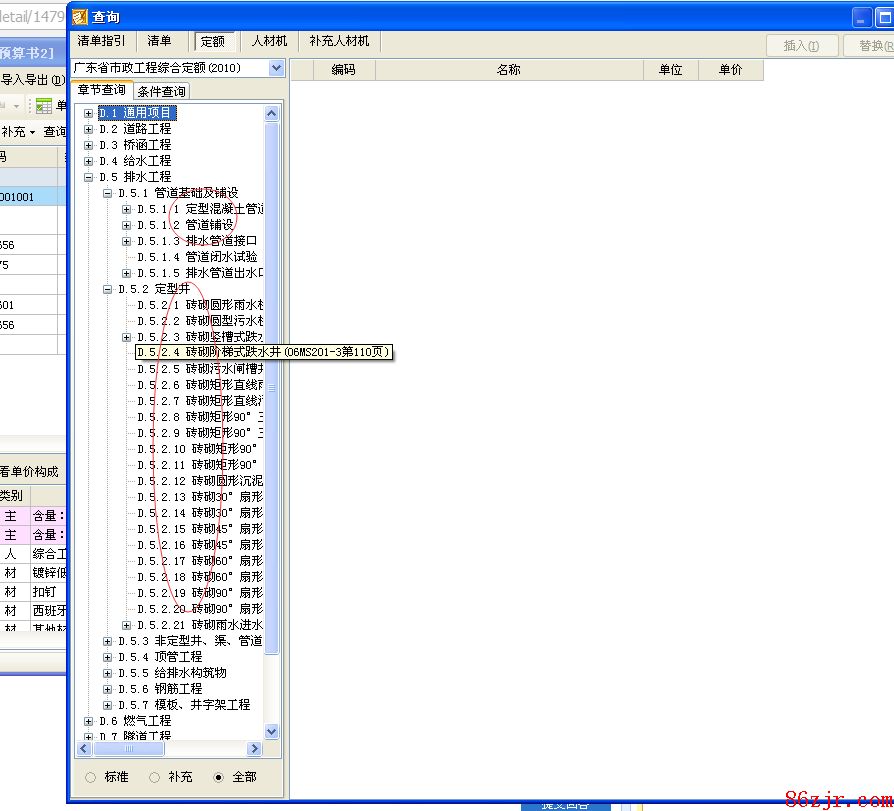
Task: Open the 广东省市政工程综合定额 dropdown
Action: pos(276,68)
